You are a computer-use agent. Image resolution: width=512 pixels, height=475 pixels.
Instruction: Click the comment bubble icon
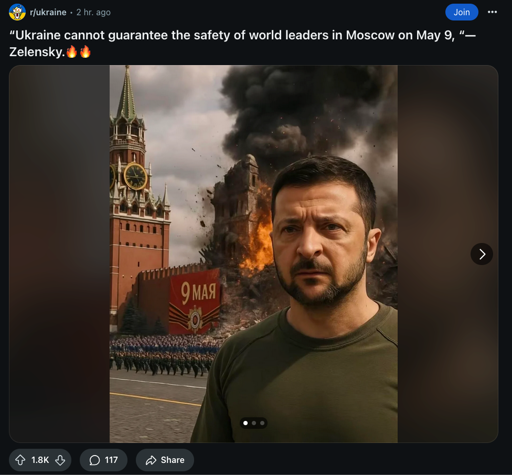pyautogui.click(x=94, y=460)
